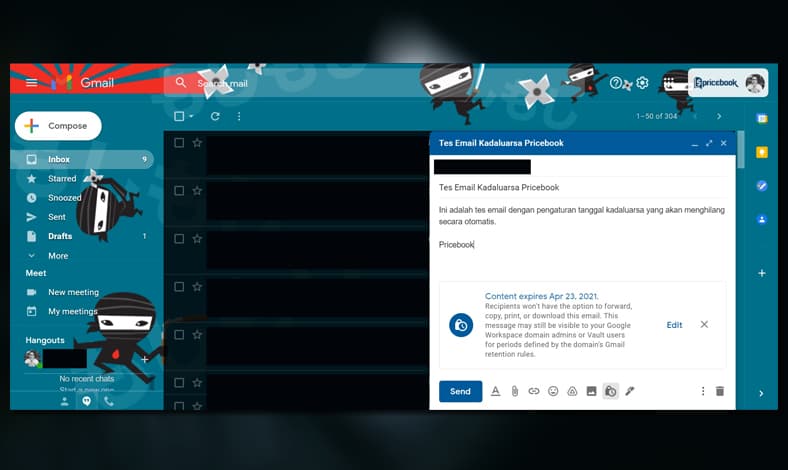The height and width of the screenshot is (470, 788).
Task: Select the third email row checkbox
Action: (x=179, y=239)
